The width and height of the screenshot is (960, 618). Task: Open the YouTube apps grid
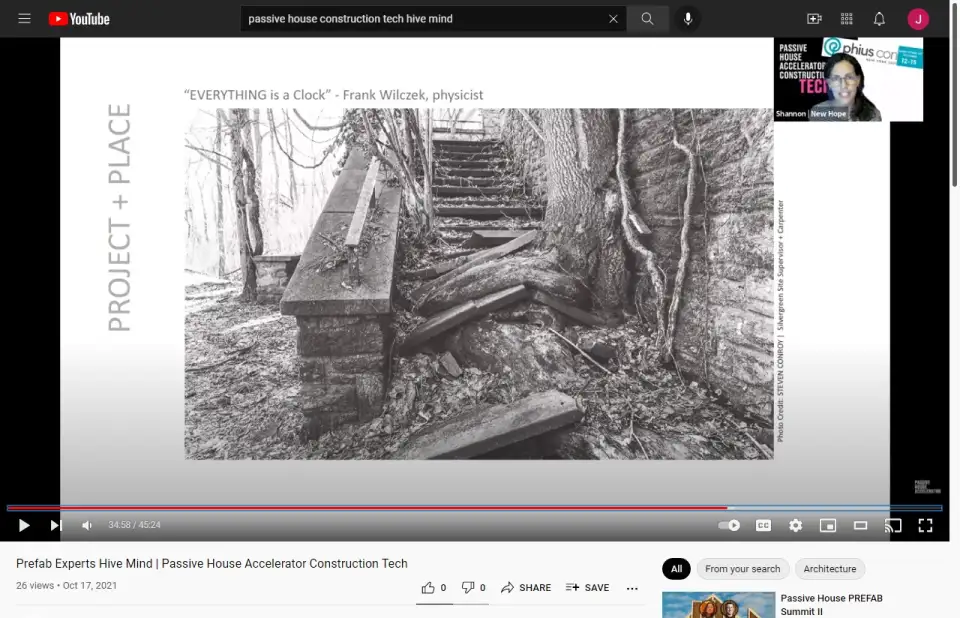[847, 19]
